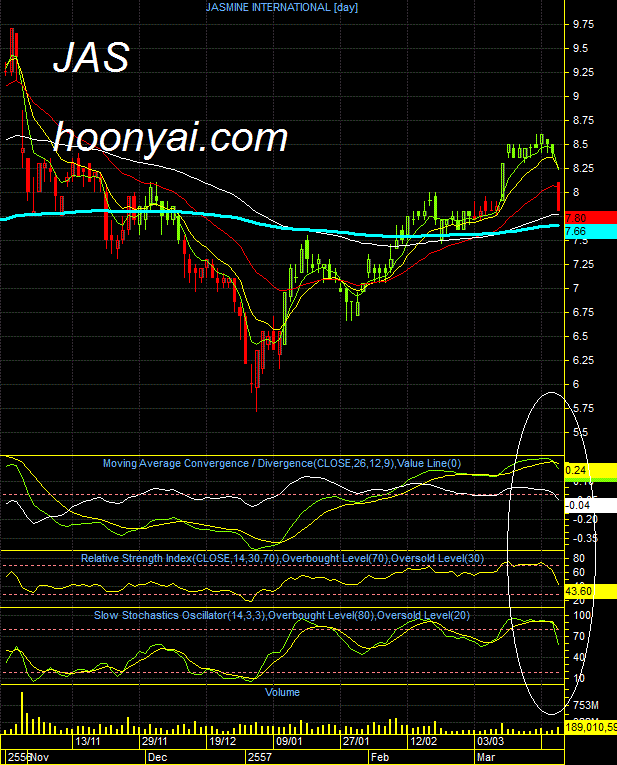The height and width of the screenshot is (765, 617).
Task: Click the 9.5 price axis label
Action: [580, 48]
